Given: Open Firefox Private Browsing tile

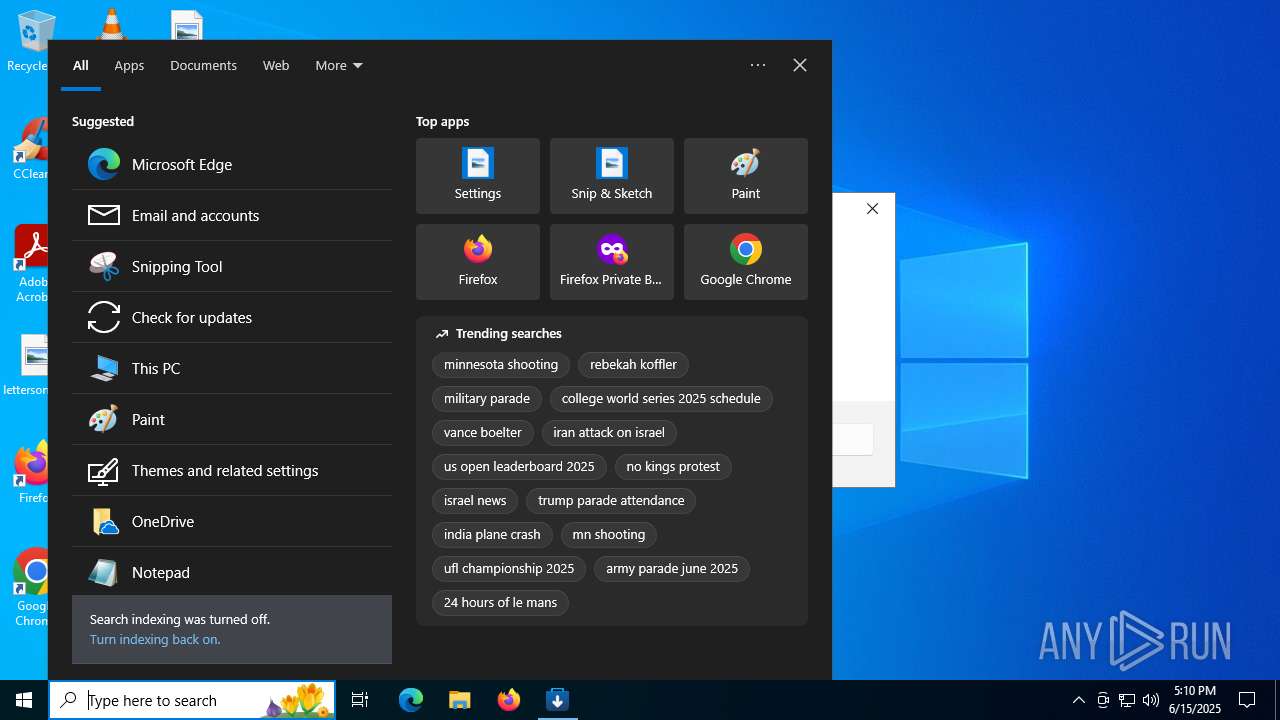Looking at the screenshot, I should [612, 262].
